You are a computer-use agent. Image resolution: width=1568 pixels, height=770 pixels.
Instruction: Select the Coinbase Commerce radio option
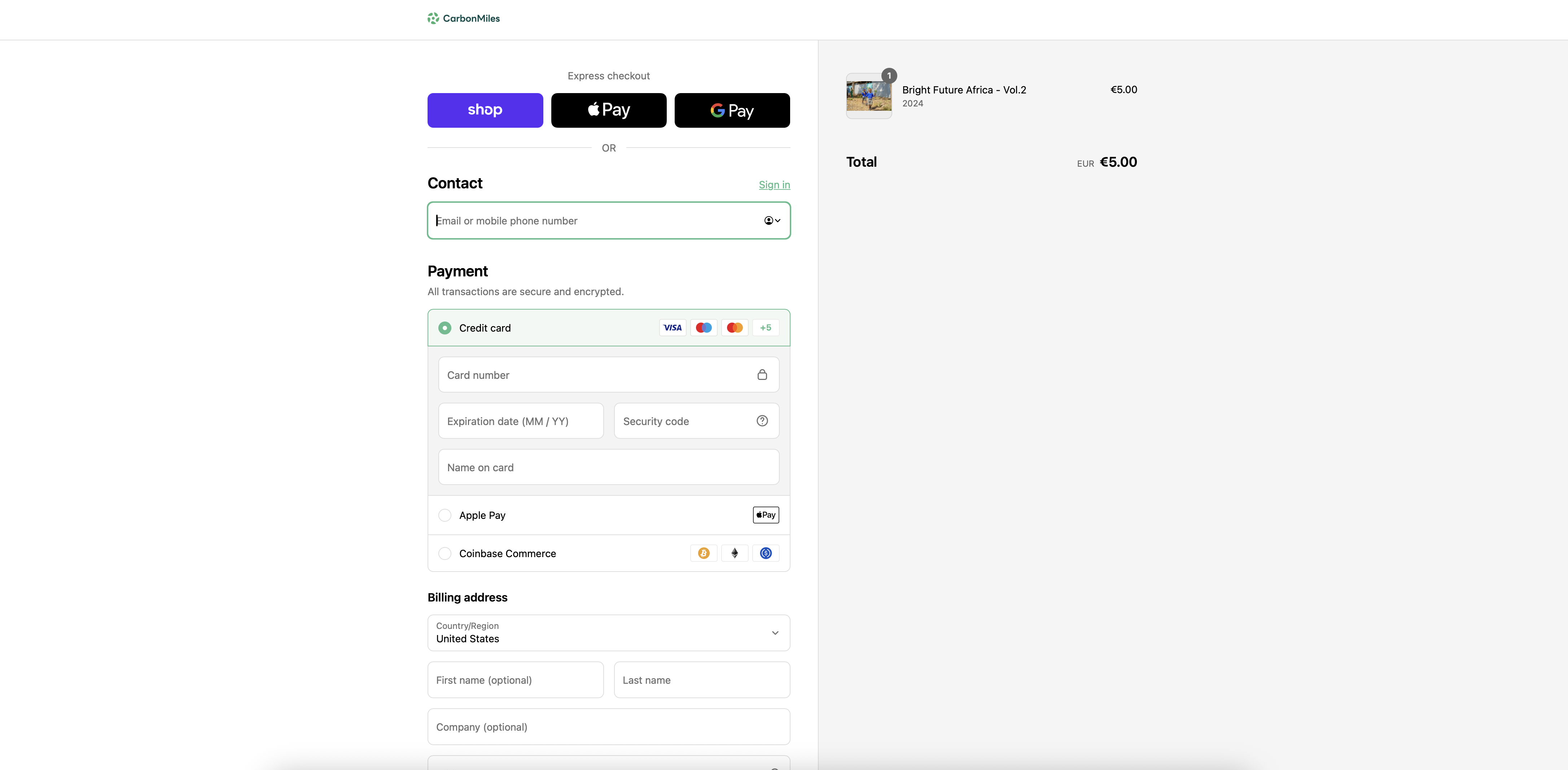click(445, 553)
